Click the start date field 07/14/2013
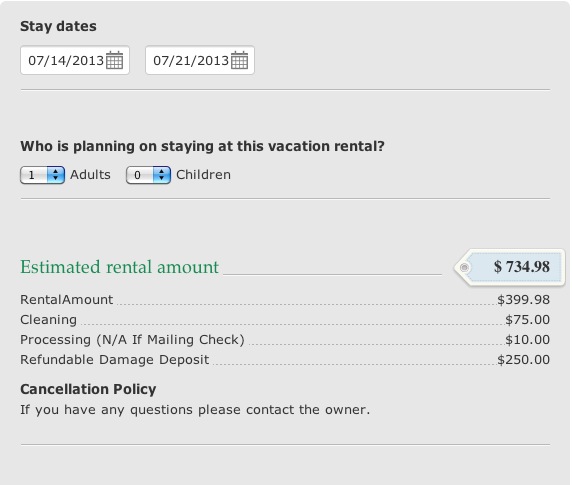The height and width of the screenshot is (485, 572). pos(75,60)
